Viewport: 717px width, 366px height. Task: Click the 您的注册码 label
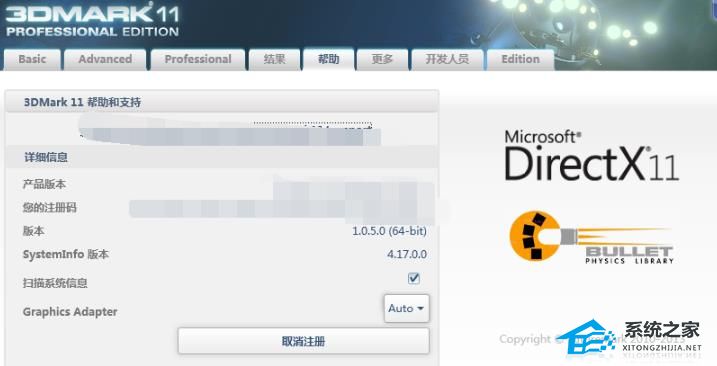[x=50, y=208]
